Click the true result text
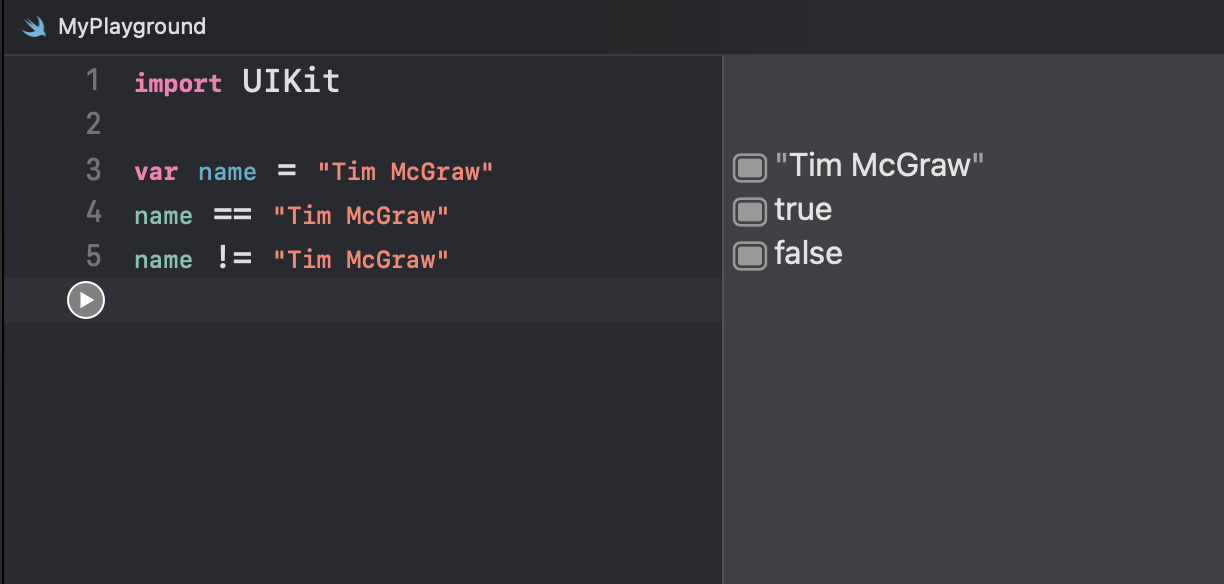The height and width of the screenshot is (584, 1224). coord(803,209)
